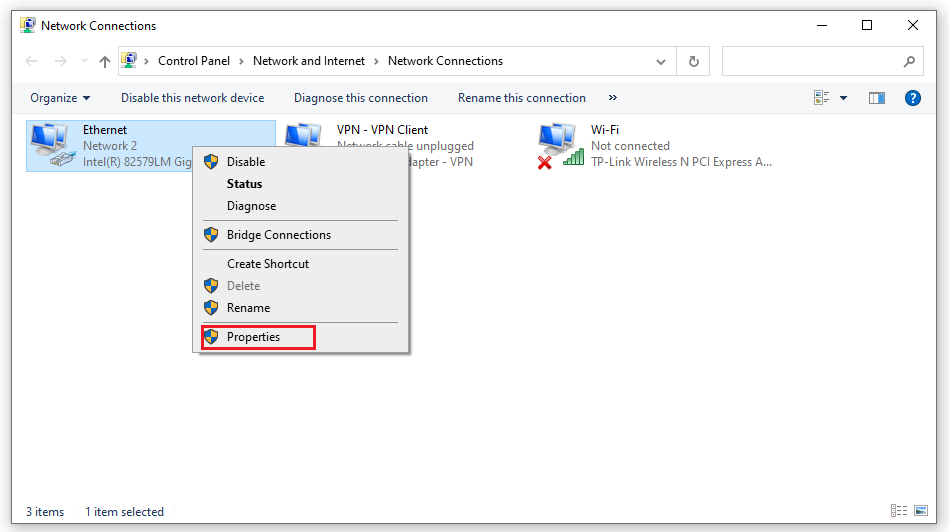949x532 pixels.
Task: Switch to large icons view in status bar
Action: pos(920,511)
